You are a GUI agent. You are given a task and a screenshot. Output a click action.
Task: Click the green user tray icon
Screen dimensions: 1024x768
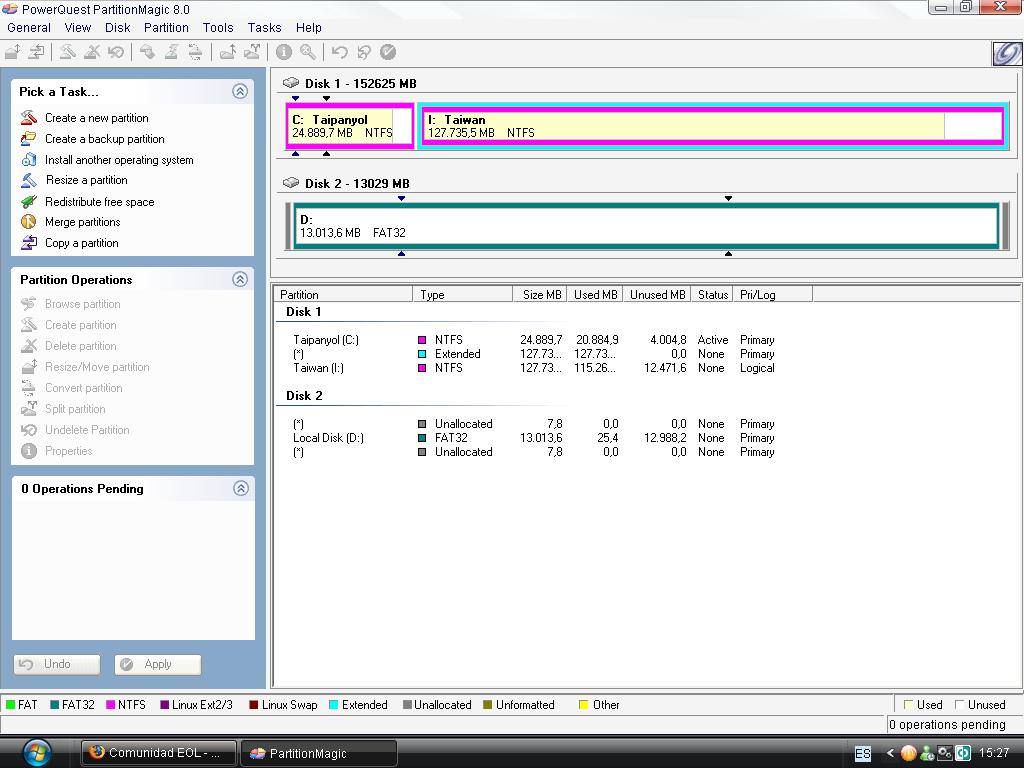click(x=927, y=754)
